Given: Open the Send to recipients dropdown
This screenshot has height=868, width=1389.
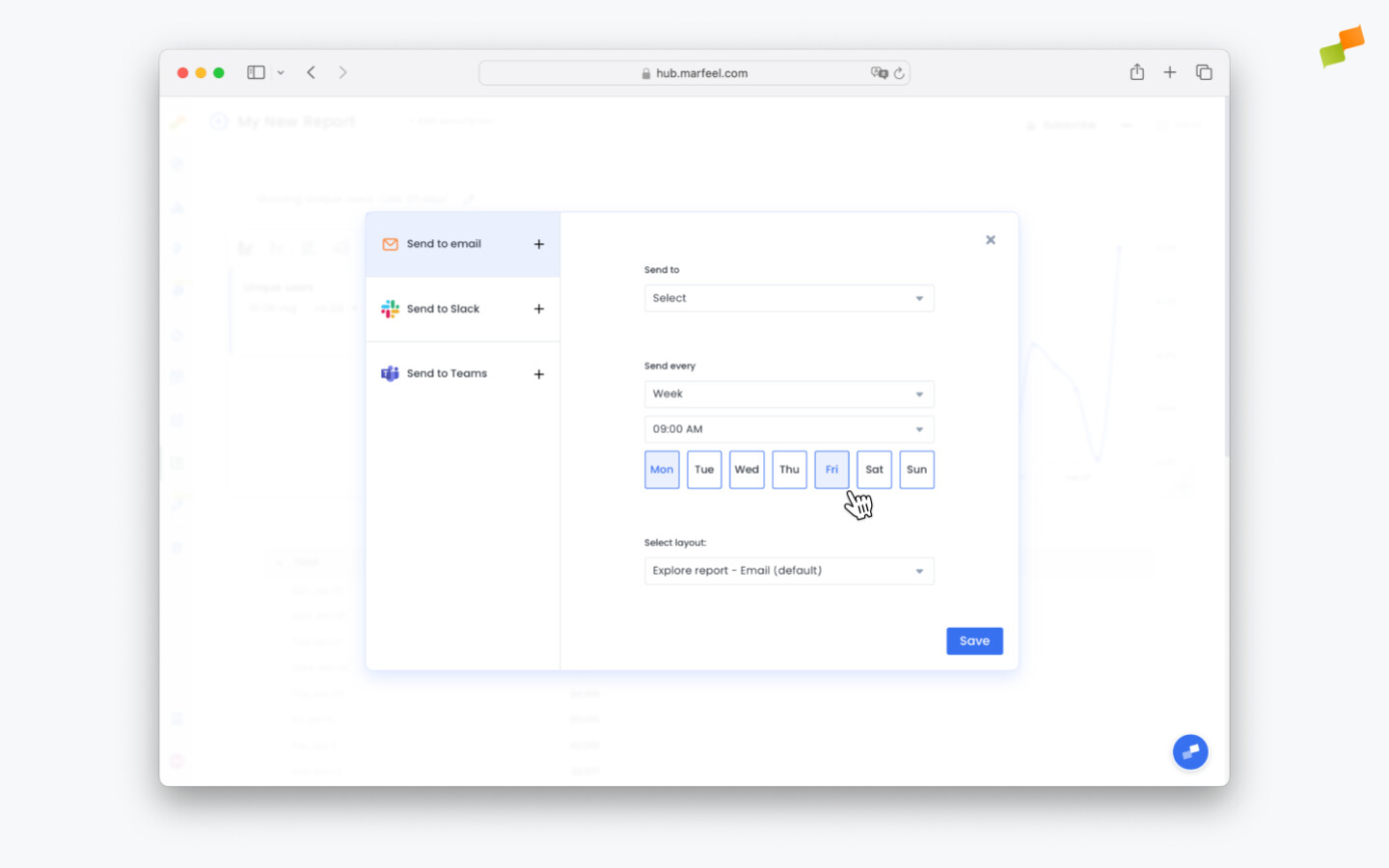Looking at the screenshot, I should [x=789, y=298].
